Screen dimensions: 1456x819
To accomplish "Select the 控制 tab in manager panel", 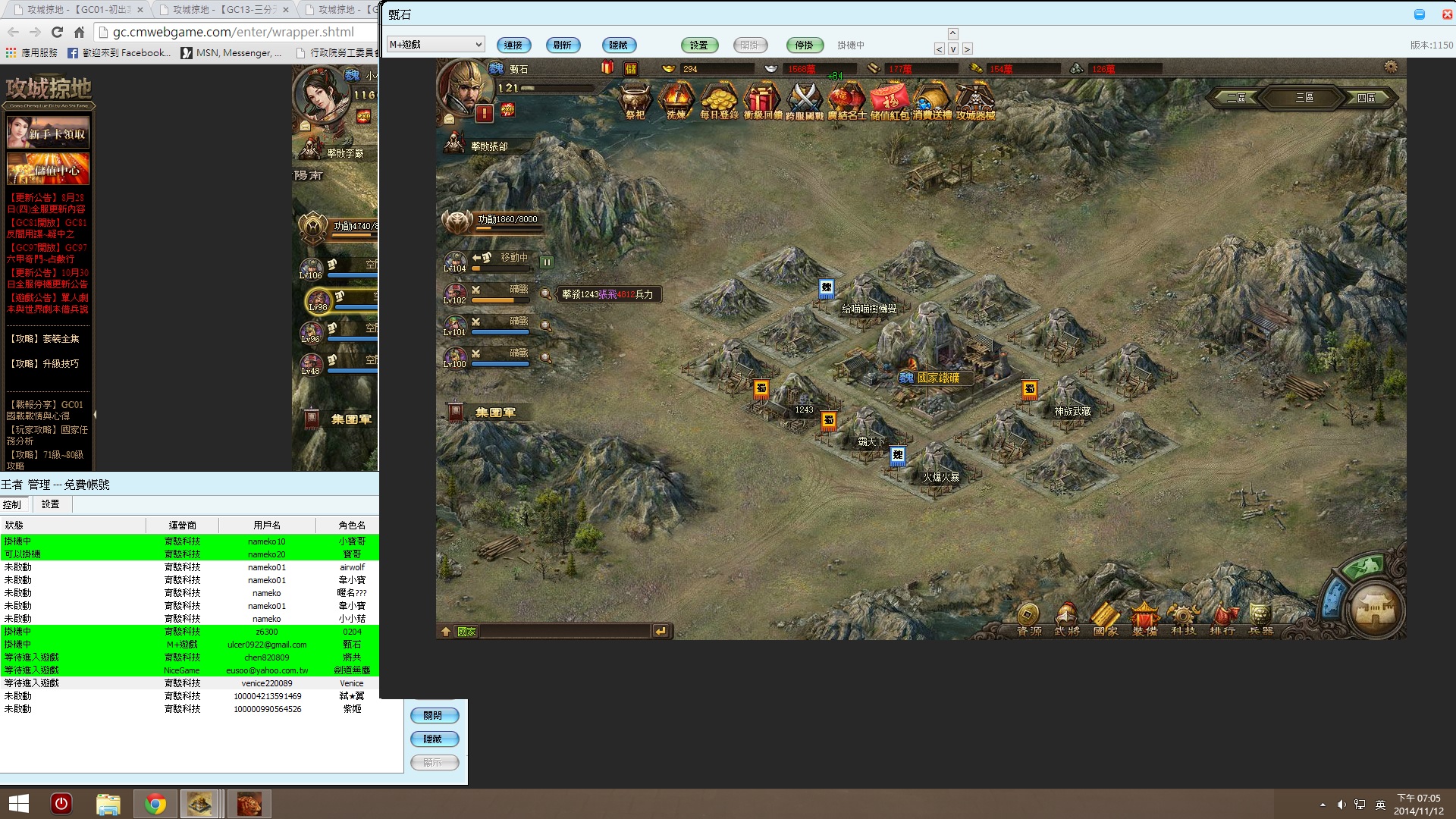I will pyautogui.click(x=13, y=504).
